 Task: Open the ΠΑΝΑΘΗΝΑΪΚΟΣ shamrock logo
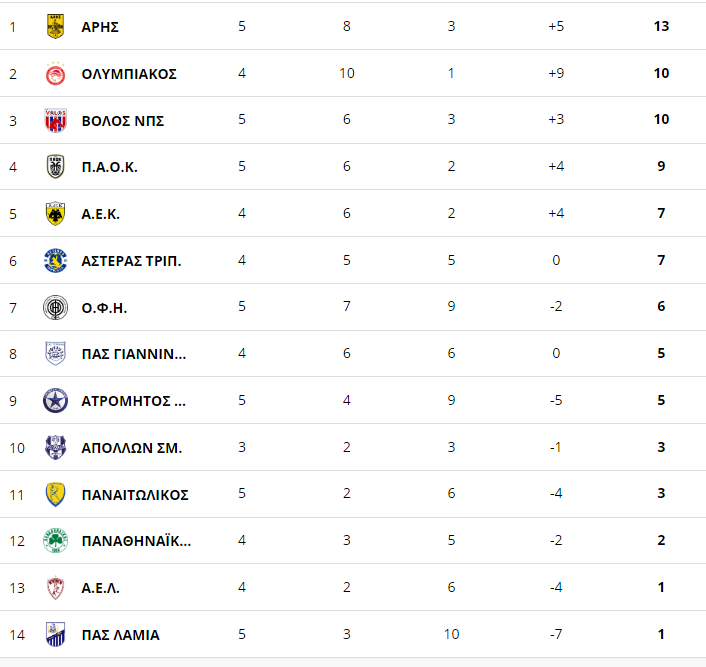pos(55,540)
